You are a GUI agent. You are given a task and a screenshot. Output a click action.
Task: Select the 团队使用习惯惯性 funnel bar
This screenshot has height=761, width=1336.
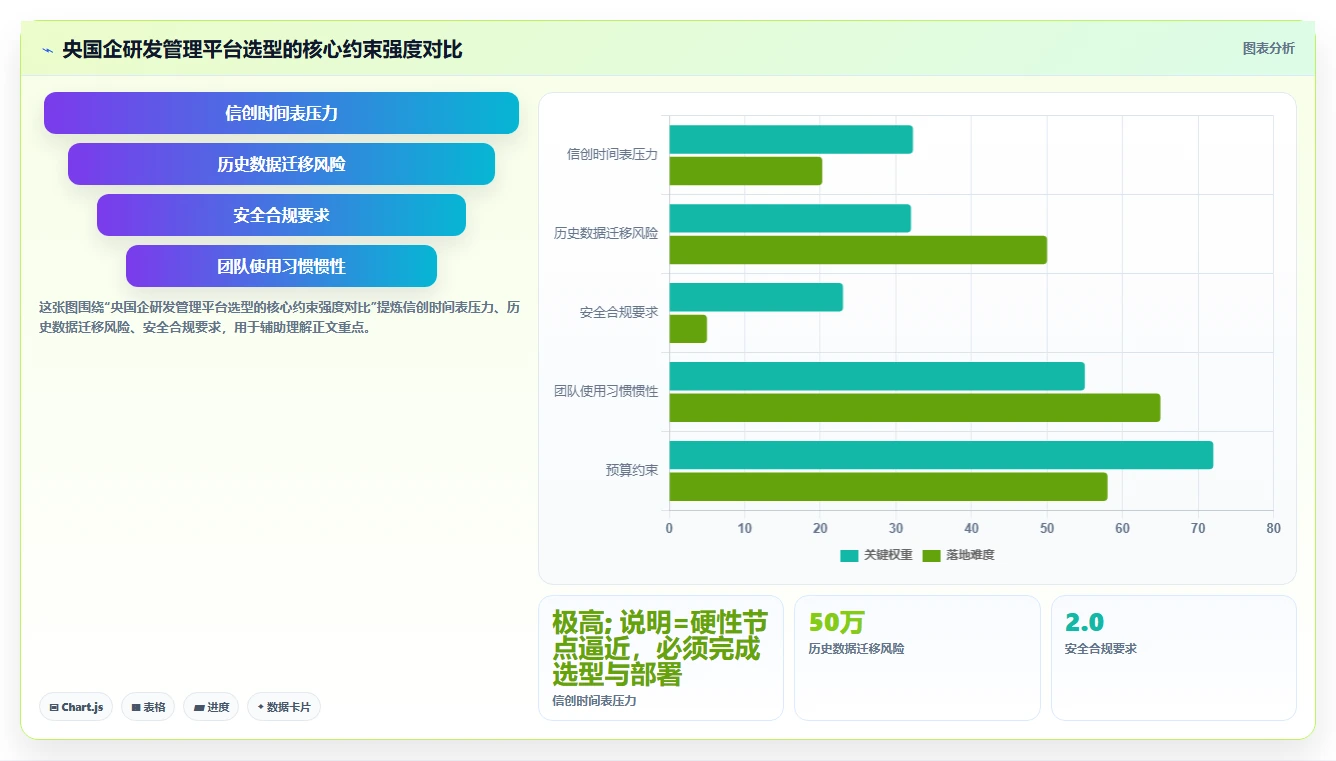[281, 266]
